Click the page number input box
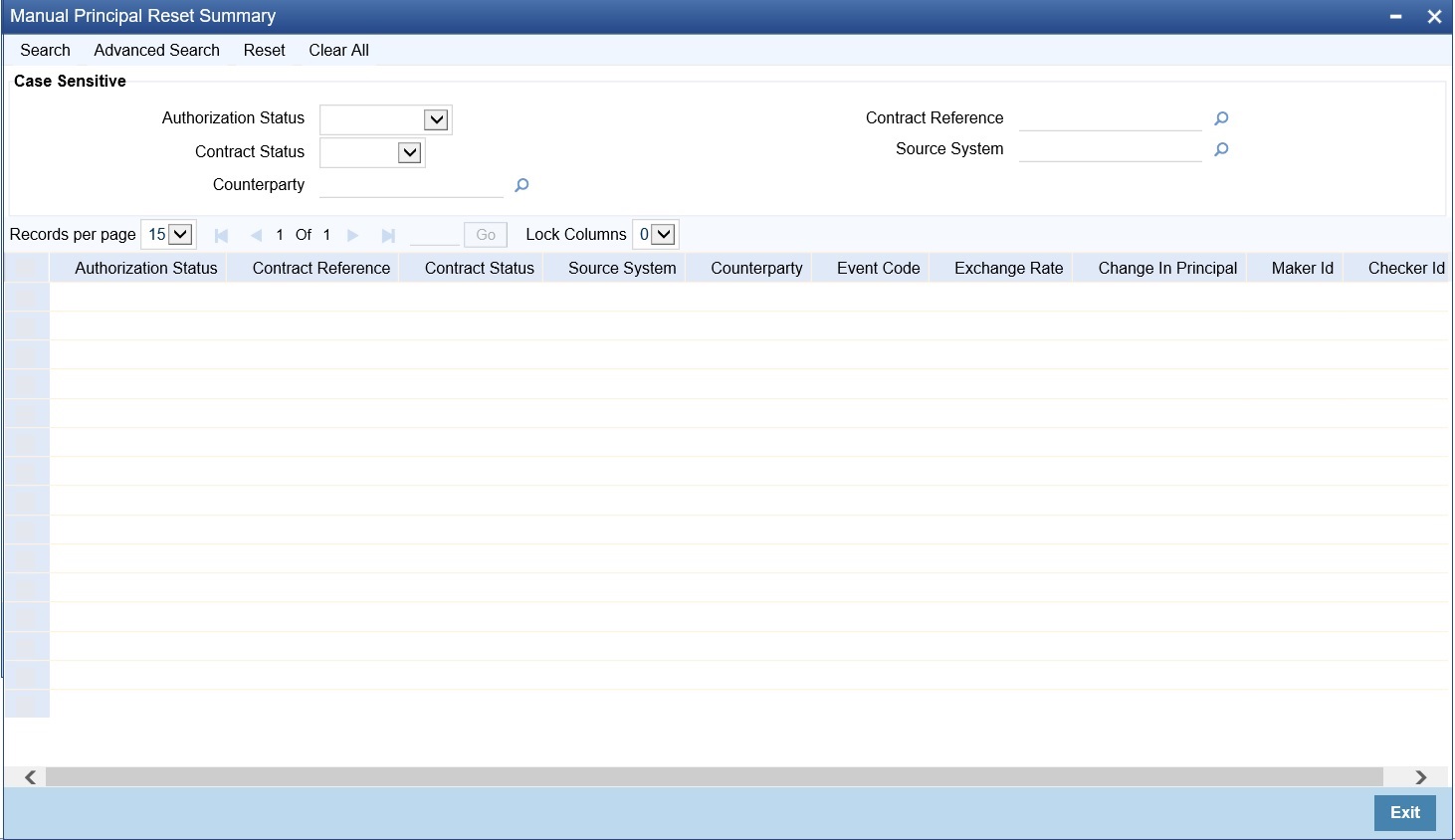The height and width of the screenshot is (840, 1455). pos(434,235)
